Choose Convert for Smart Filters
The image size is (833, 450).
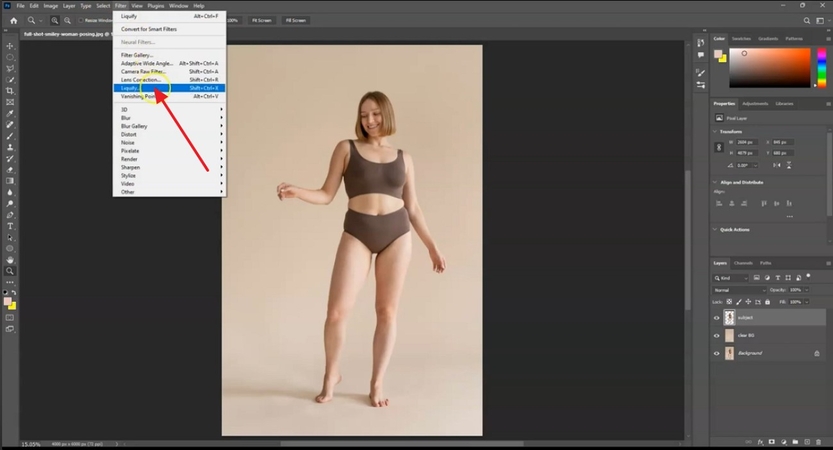169,29
